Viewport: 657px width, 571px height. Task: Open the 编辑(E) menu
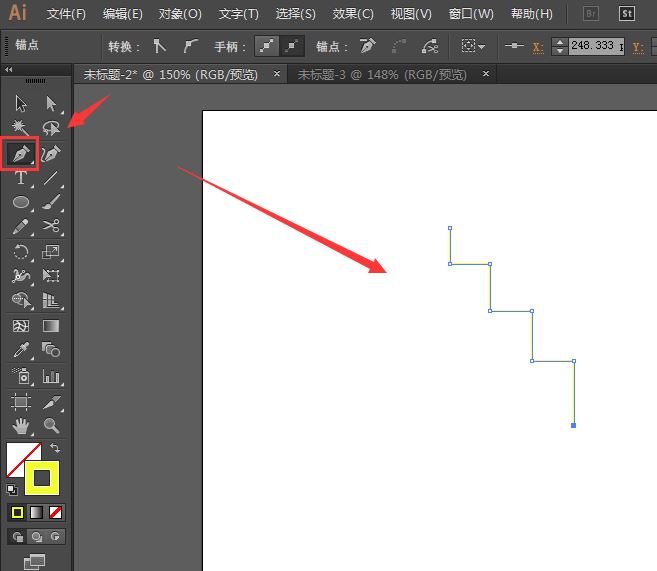tap(122, 14)
